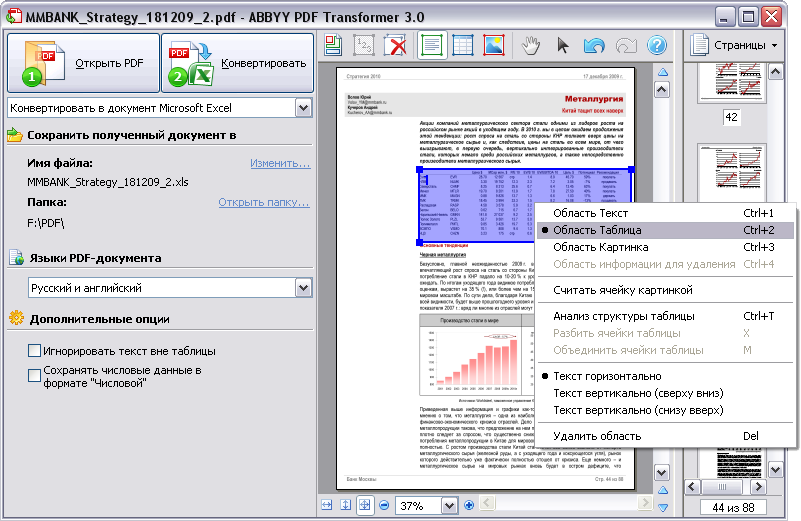The image size is (801, 521).
Task: Maximize the ABBYY PDF Transformer window
Action: pyautogui.click(x=748, y=17)
